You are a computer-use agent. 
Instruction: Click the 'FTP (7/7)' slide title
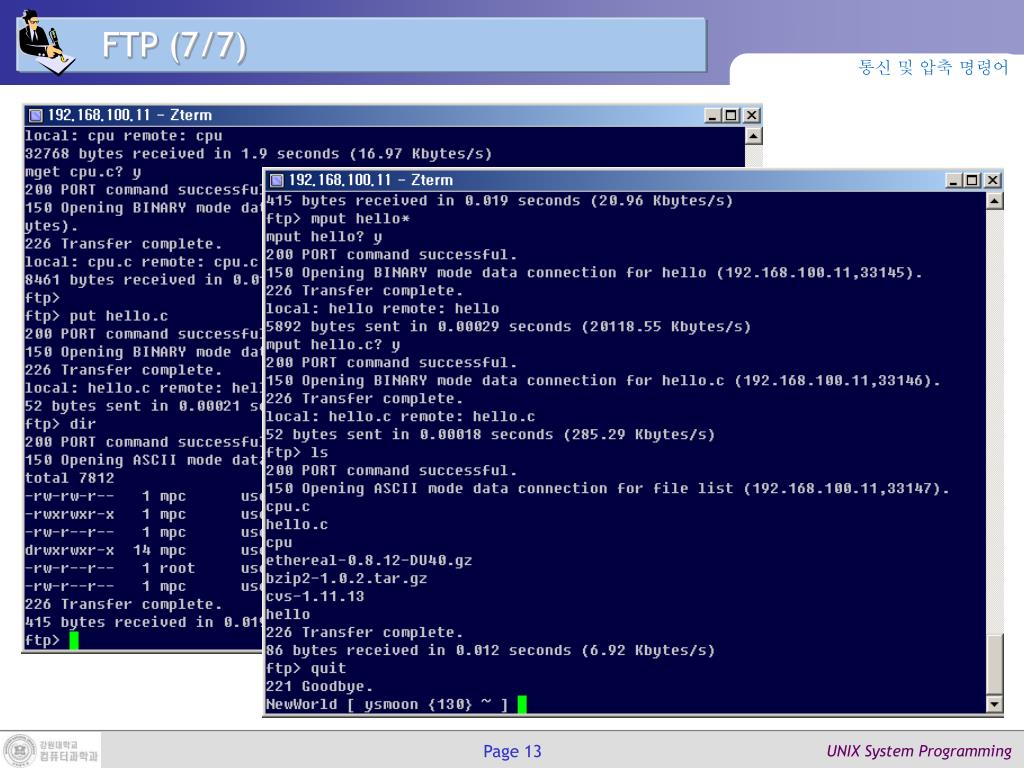pos(174,46)
